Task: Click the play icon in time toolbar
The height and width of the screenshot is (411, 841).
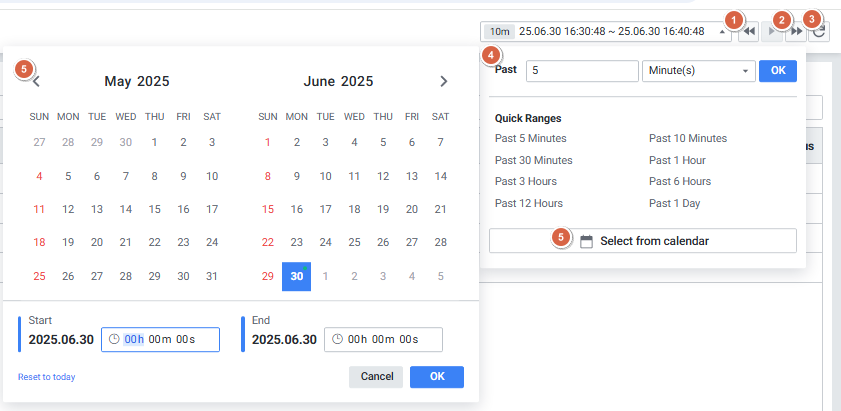Action: pos(772,32)
